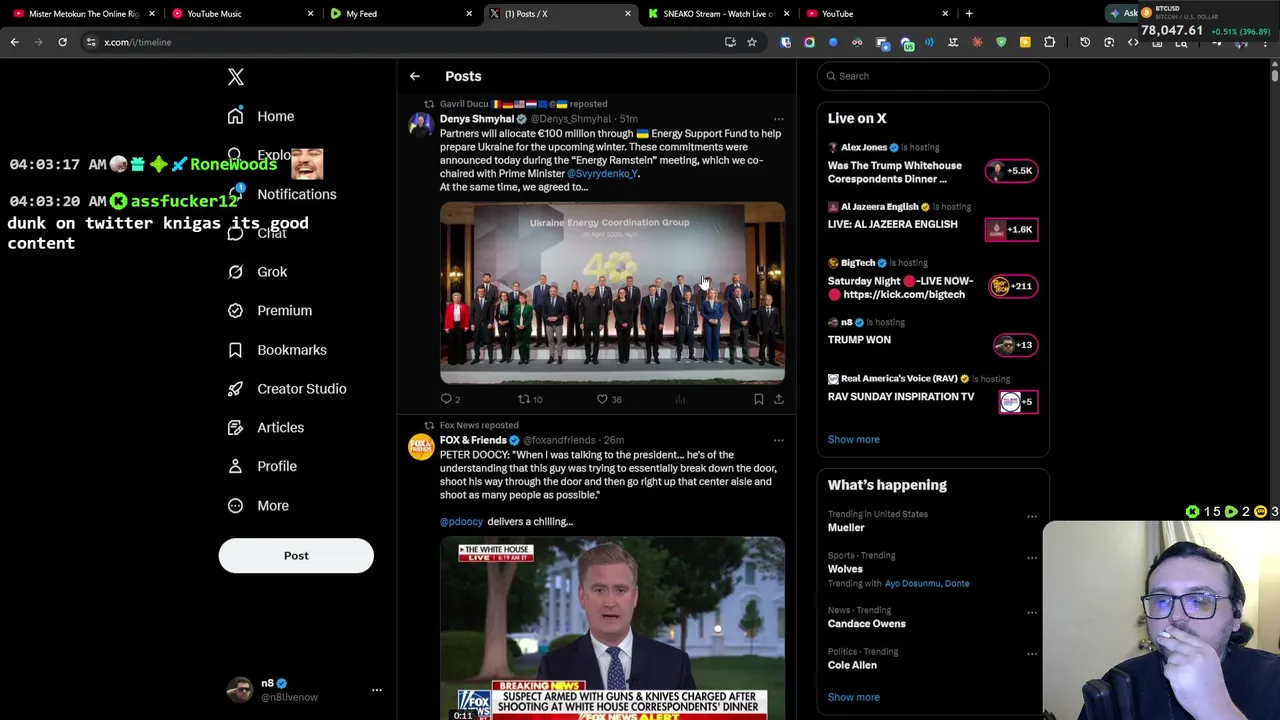Screen dimensions: 1280x720
Task: Play the Peter Doocy Fox News video
Action: click(x=612, y=628)
